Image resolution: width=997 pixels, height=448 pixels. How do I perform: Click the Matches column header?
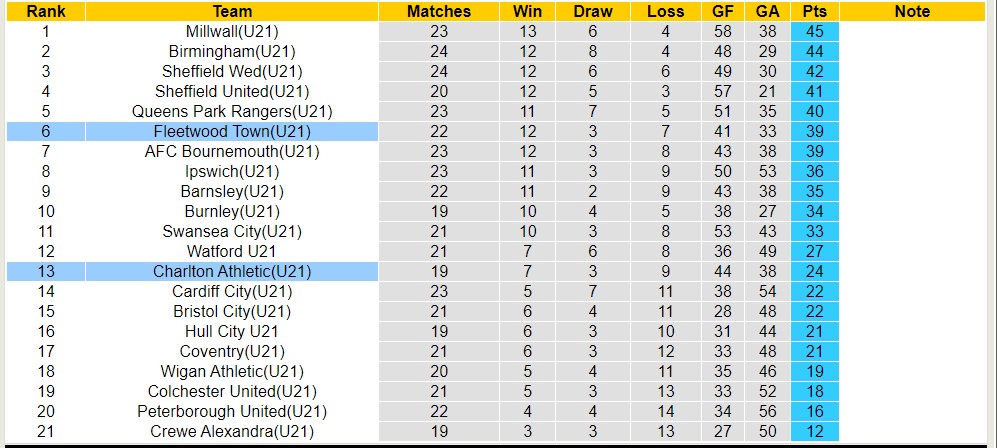[x=439, y=12]
